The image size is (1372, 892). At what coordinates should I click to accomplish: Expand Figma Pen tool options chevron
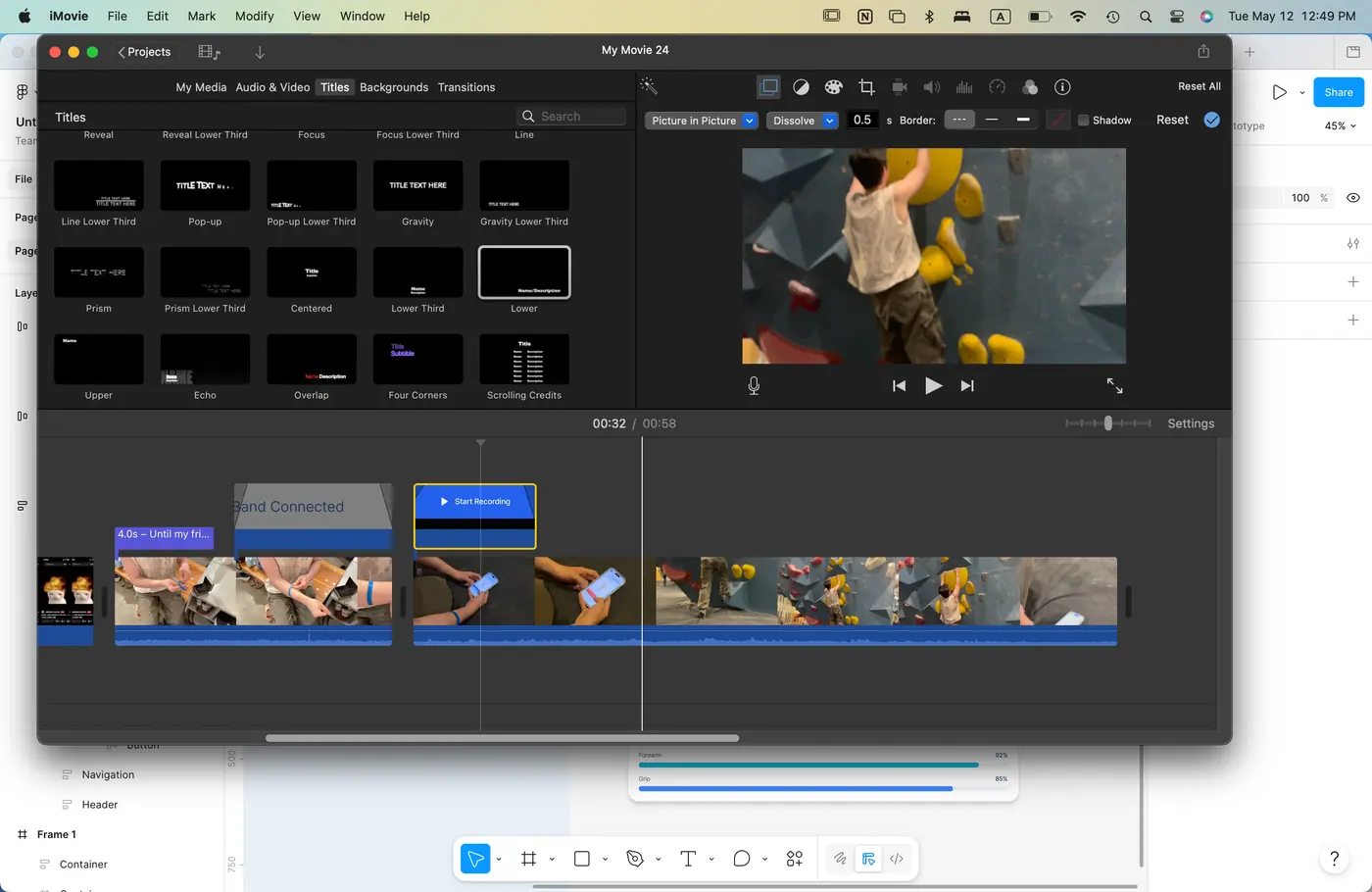659,860
